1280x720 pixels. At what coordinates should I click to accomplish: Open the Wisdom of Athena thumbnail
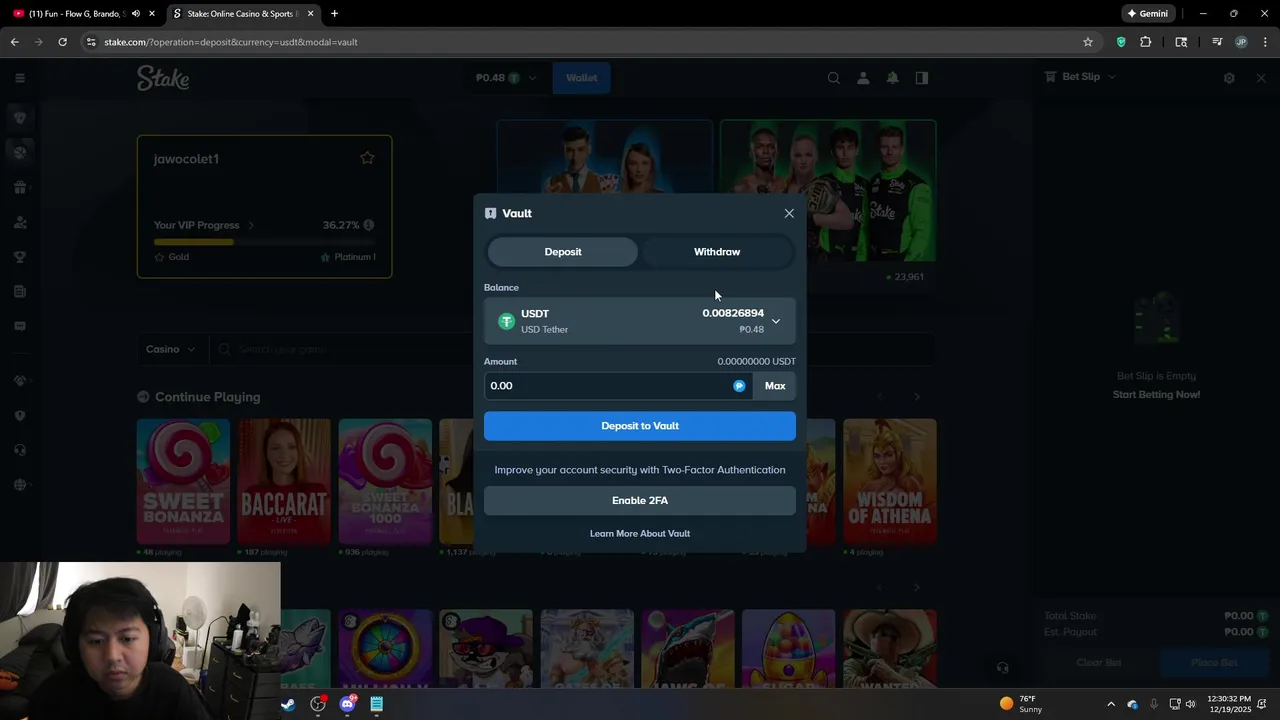coord(889,481)
